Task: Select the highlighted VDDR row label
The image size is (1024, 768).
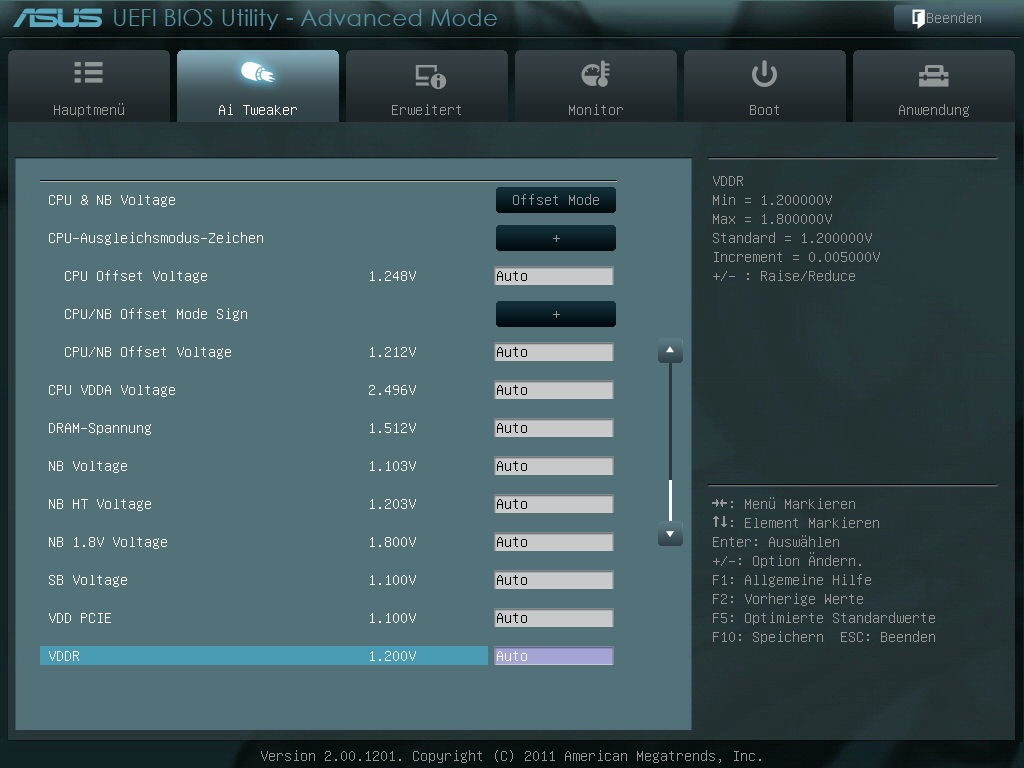Action: click(64, 656)
